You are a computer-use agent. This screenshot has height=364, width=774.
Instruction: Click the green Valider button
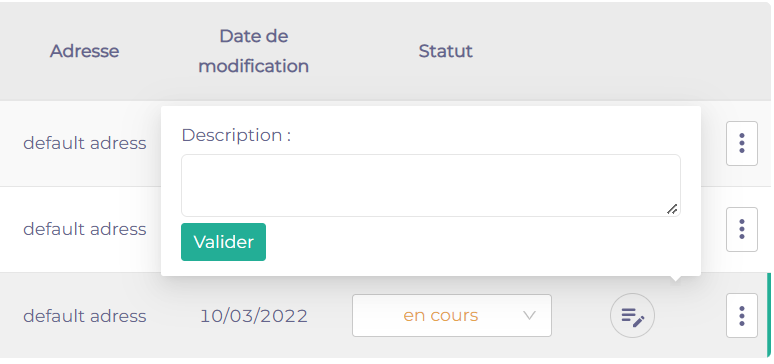pyautogui.click(x=223, y=242)
